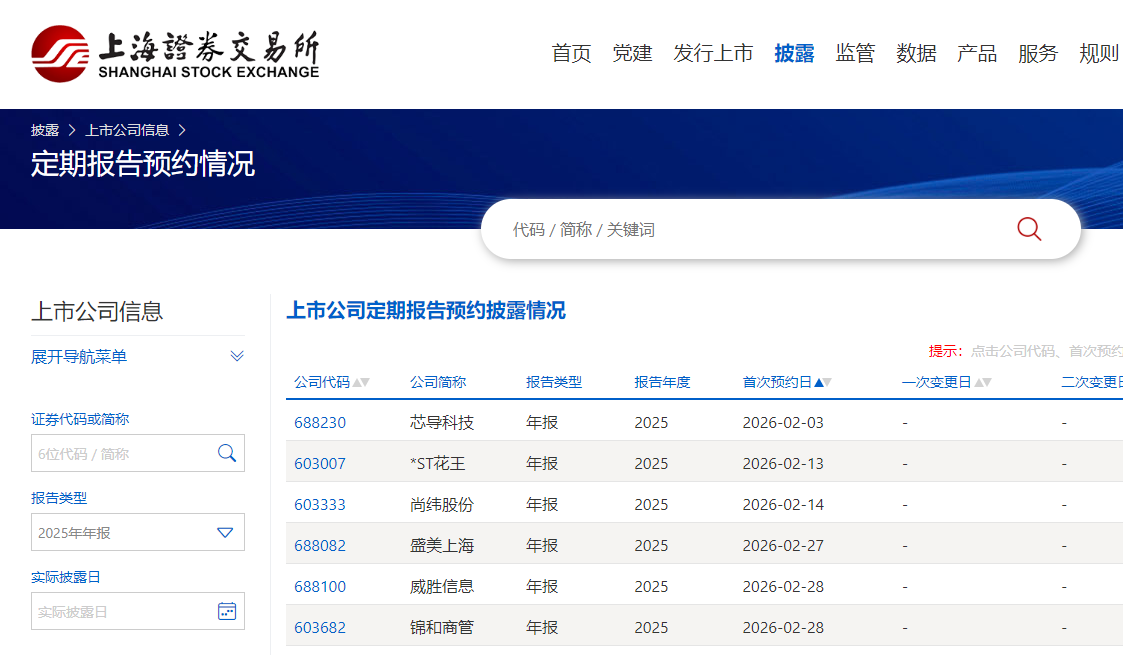Click the 6位代码/简称 input field
1123x655 pixels.
(120, 453)
